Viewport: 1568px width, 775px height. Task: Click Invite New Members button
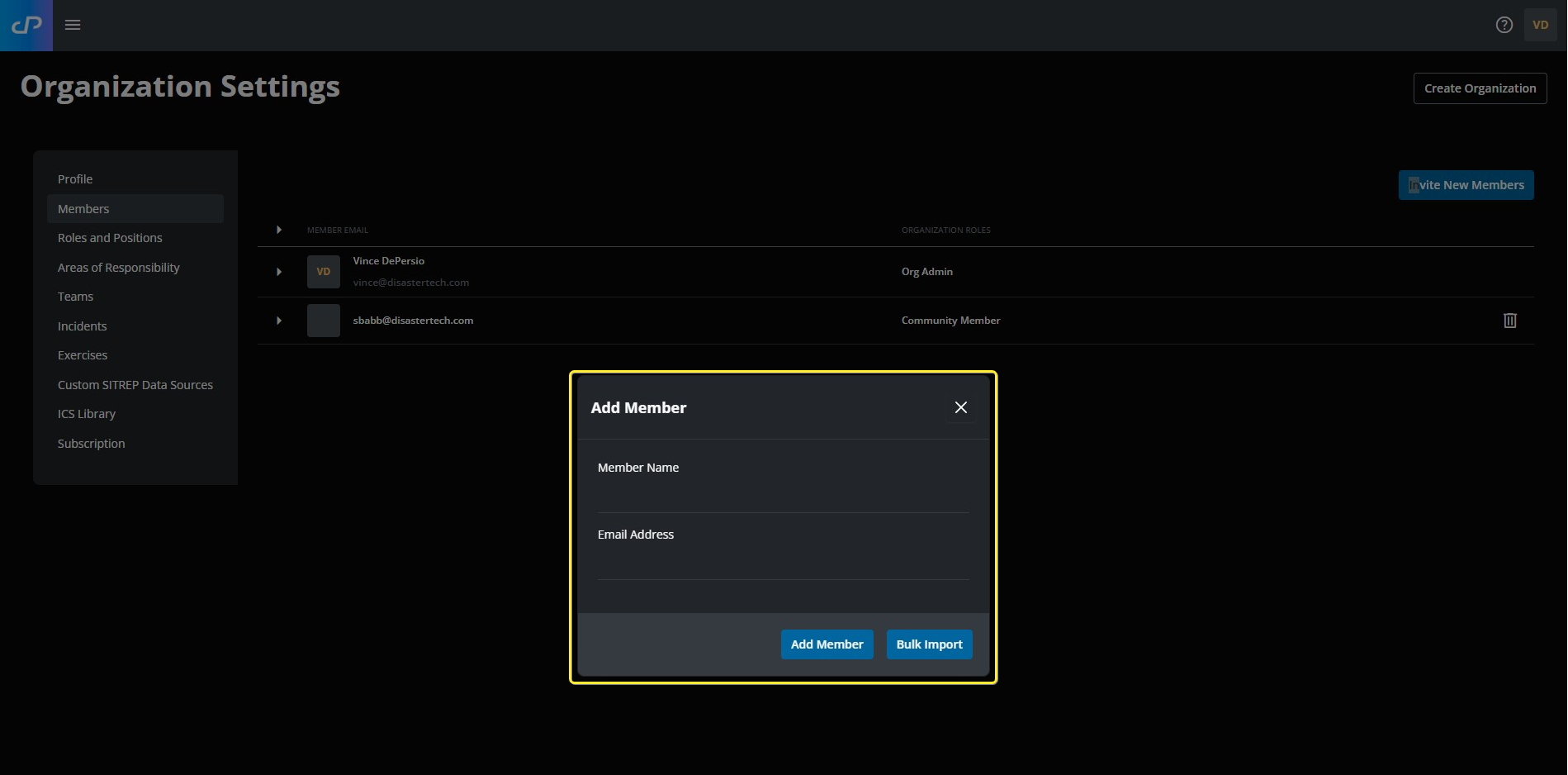(x=1466, y=185)
